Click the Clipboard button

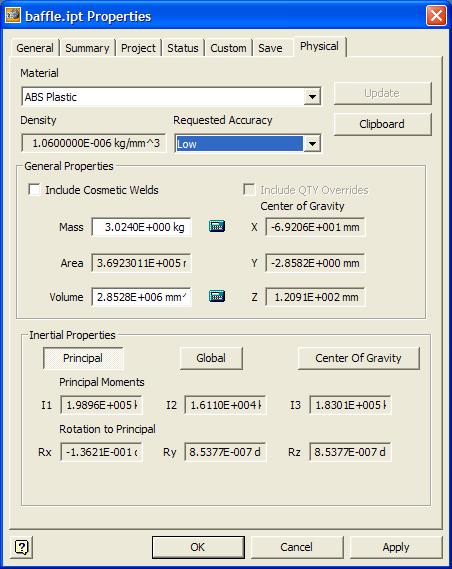click(382, 124)
